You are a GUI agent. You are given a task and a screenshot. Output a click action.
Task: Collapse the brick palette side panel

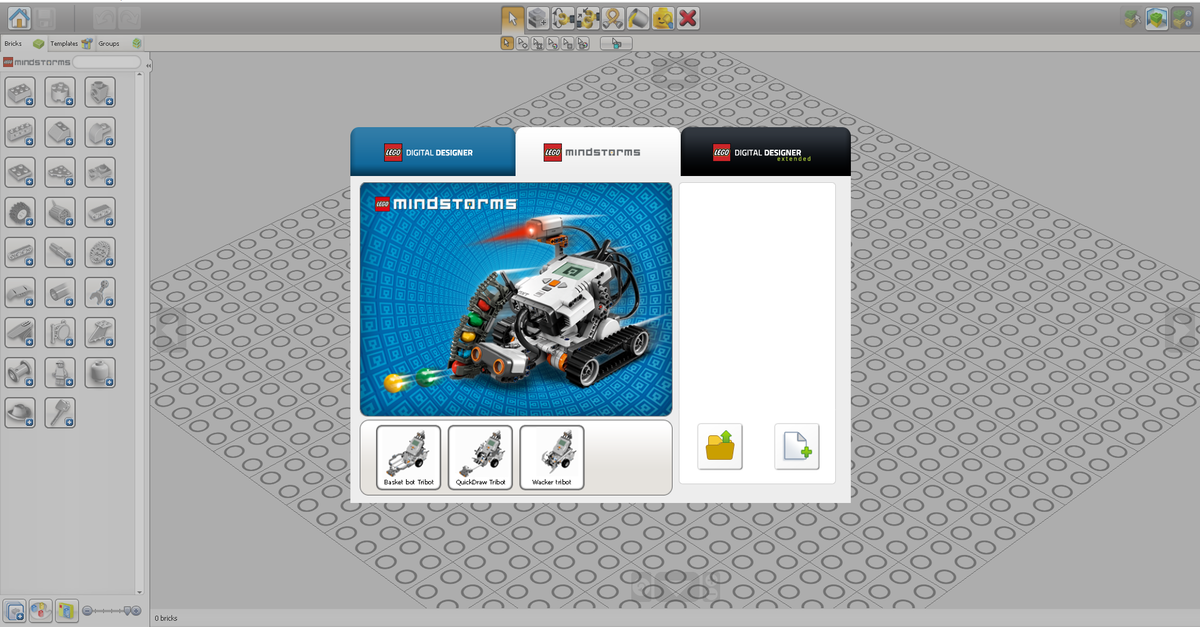coord(149,66)
